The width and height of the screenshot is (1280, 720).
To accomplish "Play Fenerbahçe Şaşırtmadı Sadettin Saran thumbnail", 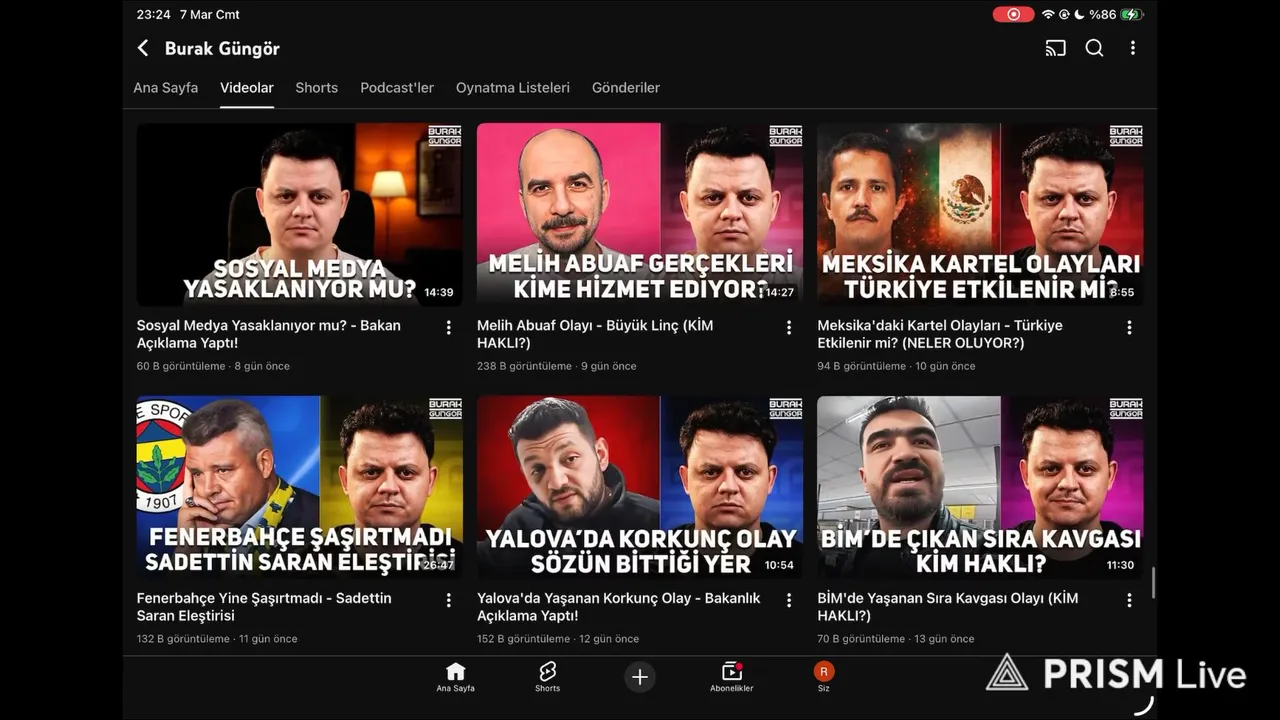I will (x=300, y=487).
